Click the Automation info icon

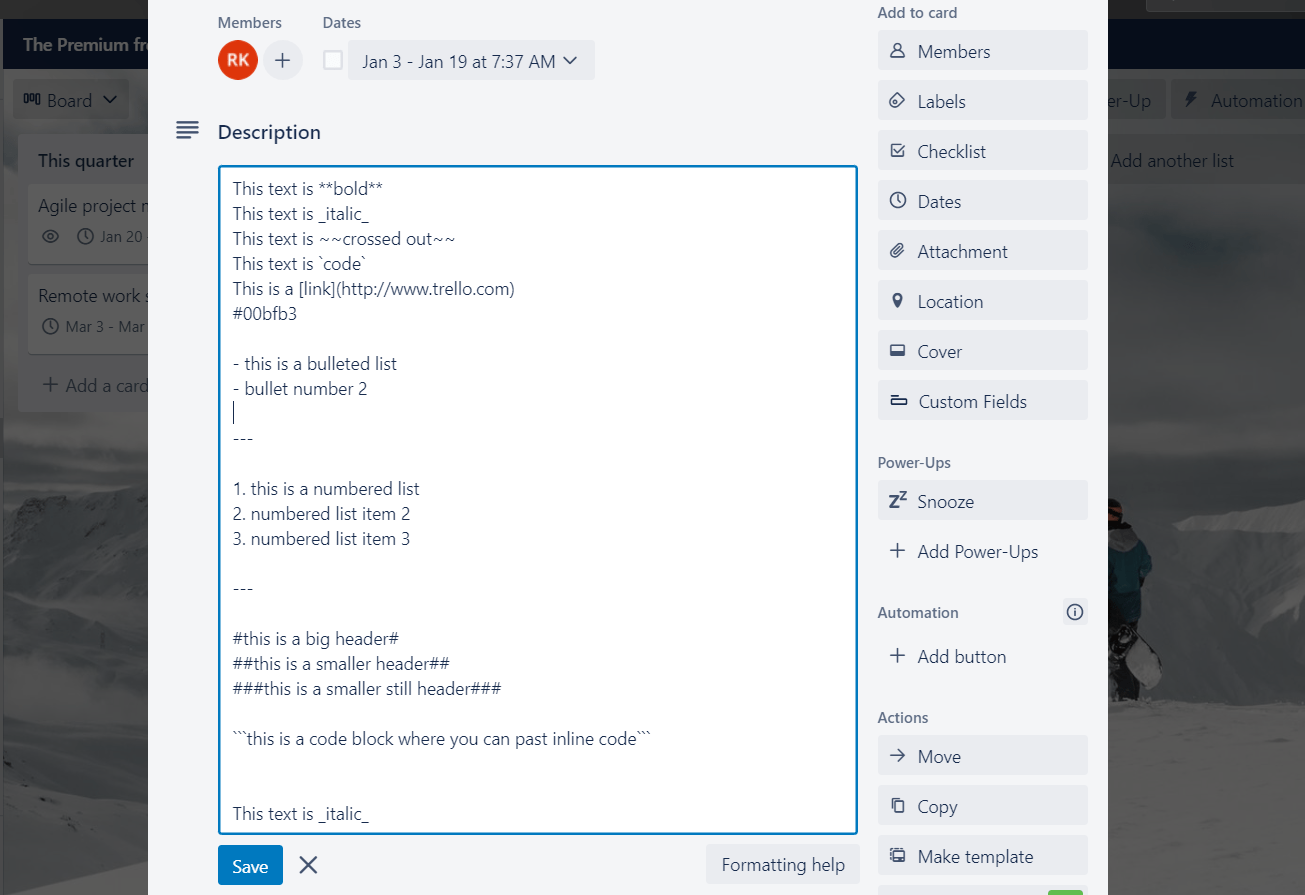click(x=1075, y=612)
